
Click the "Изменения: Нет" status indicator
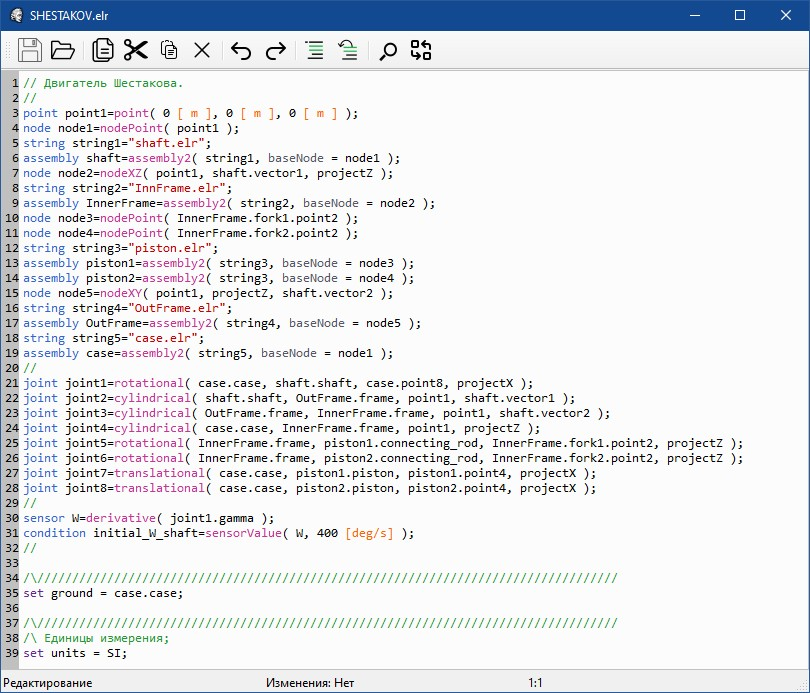coord(310,682)
